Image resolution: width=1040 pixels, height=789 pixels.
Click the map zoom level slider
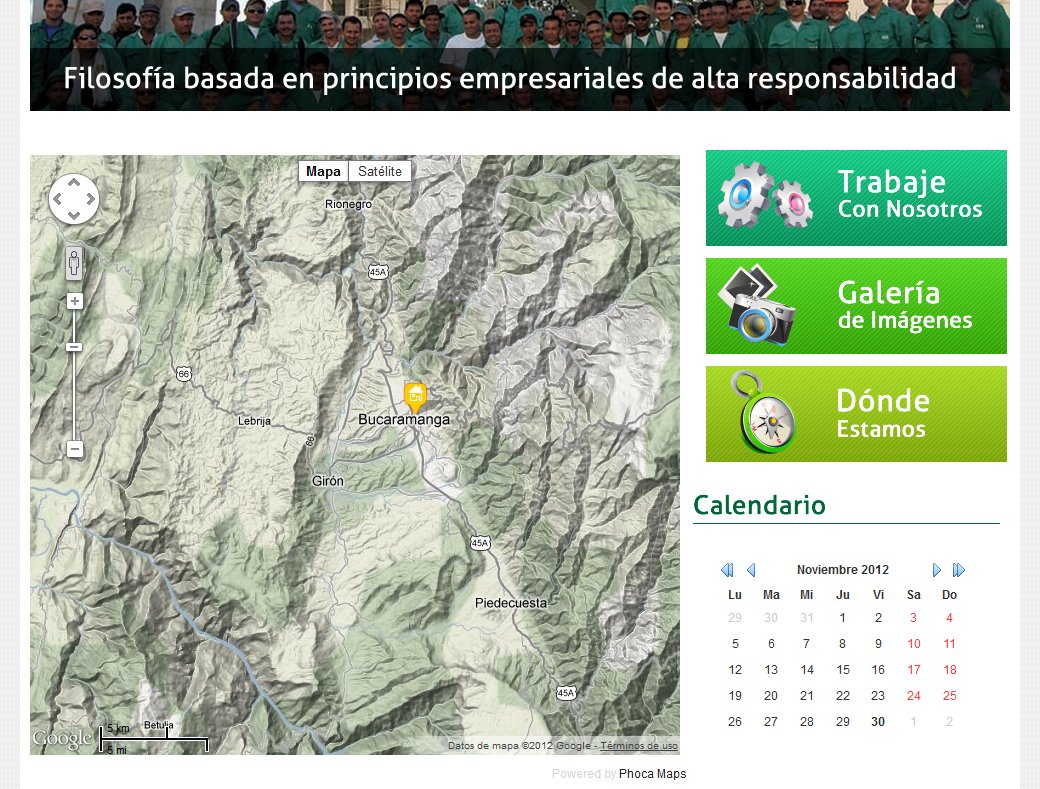[x=74, y=345]
